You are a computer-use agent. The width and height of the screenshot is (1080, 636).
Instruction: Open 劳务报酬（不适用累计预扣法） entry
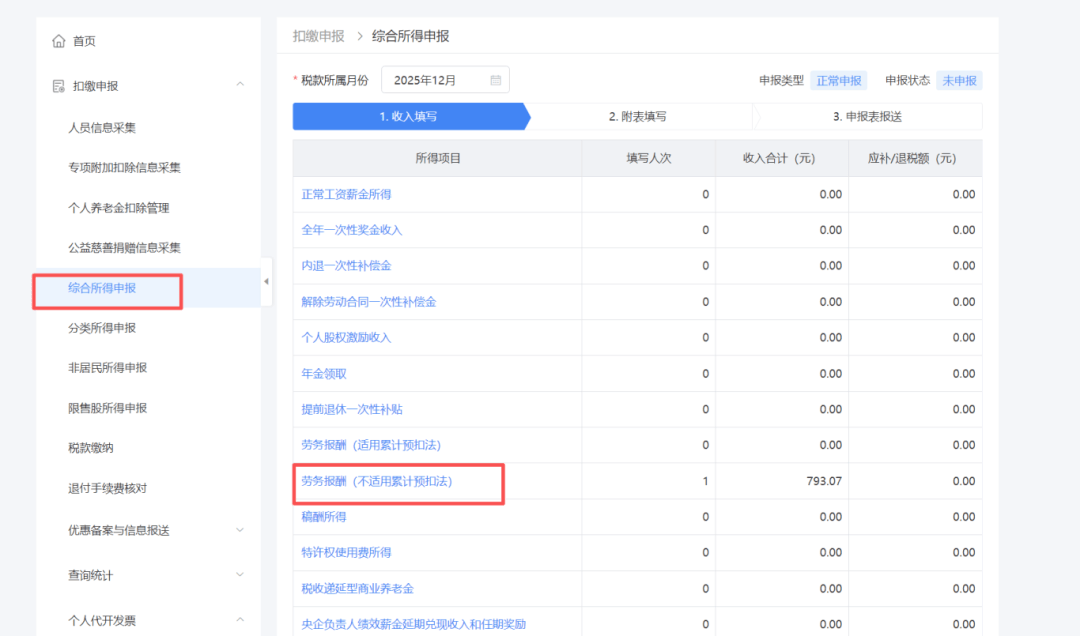point(377,481)
